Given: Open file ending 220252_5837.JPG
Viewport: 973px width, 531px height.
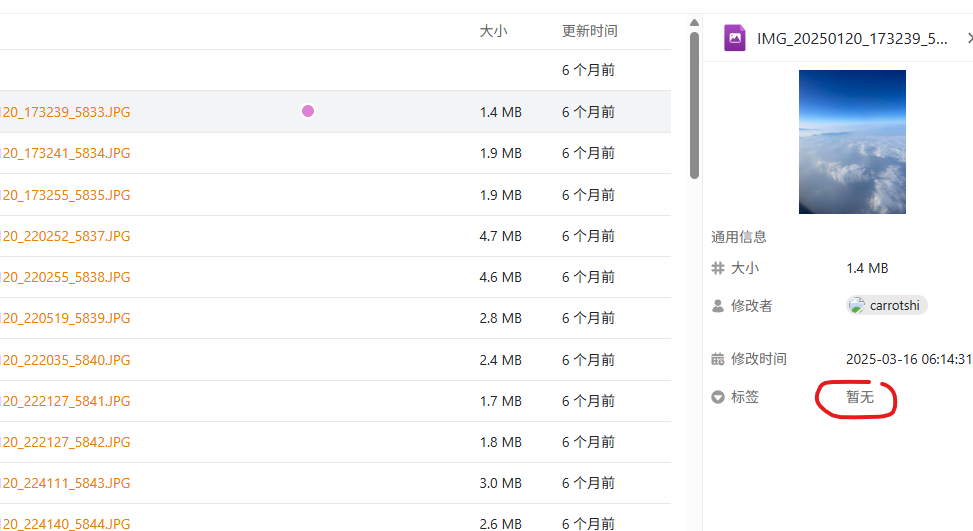Looking at the screenshot, I should (65, 236).
